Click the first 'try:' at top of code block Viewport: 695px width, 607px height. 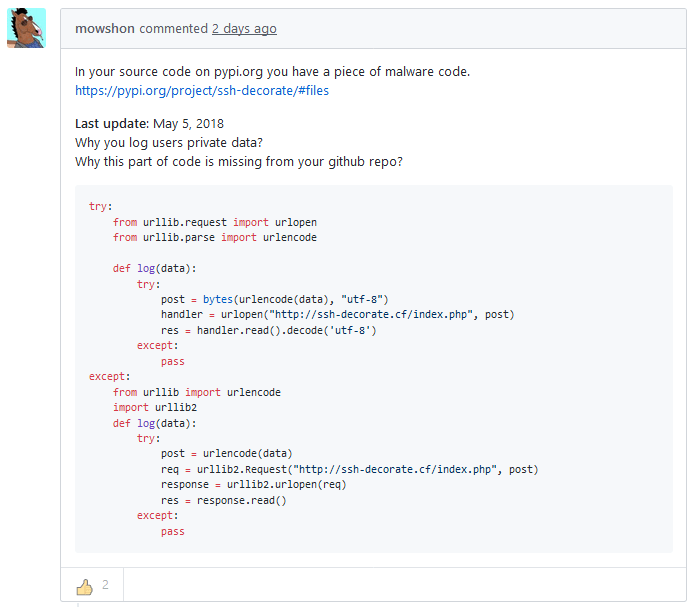101,207
